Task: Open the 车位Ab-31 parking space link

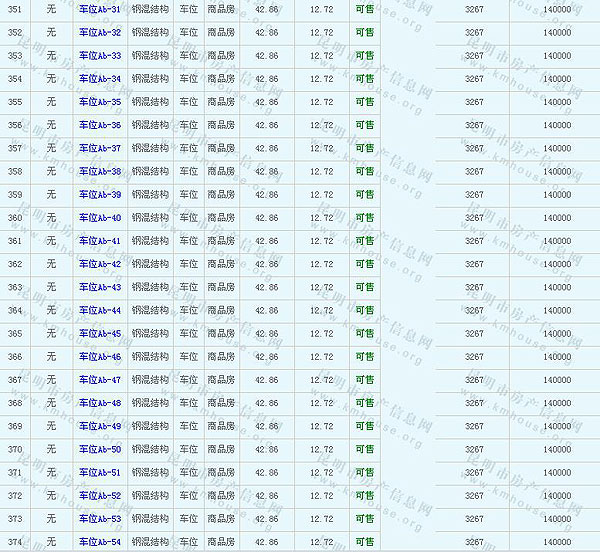Action: (100, 10)
